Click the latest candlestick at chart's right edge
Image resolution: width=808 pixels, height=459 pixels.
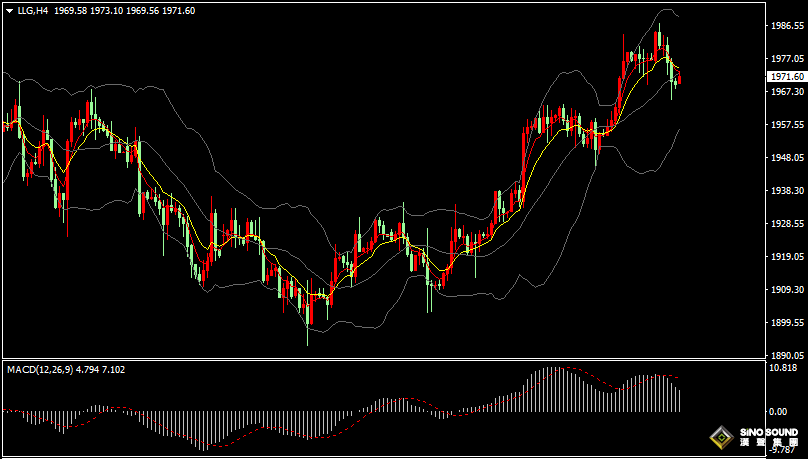pyautogui.click(x=679, y=79)
